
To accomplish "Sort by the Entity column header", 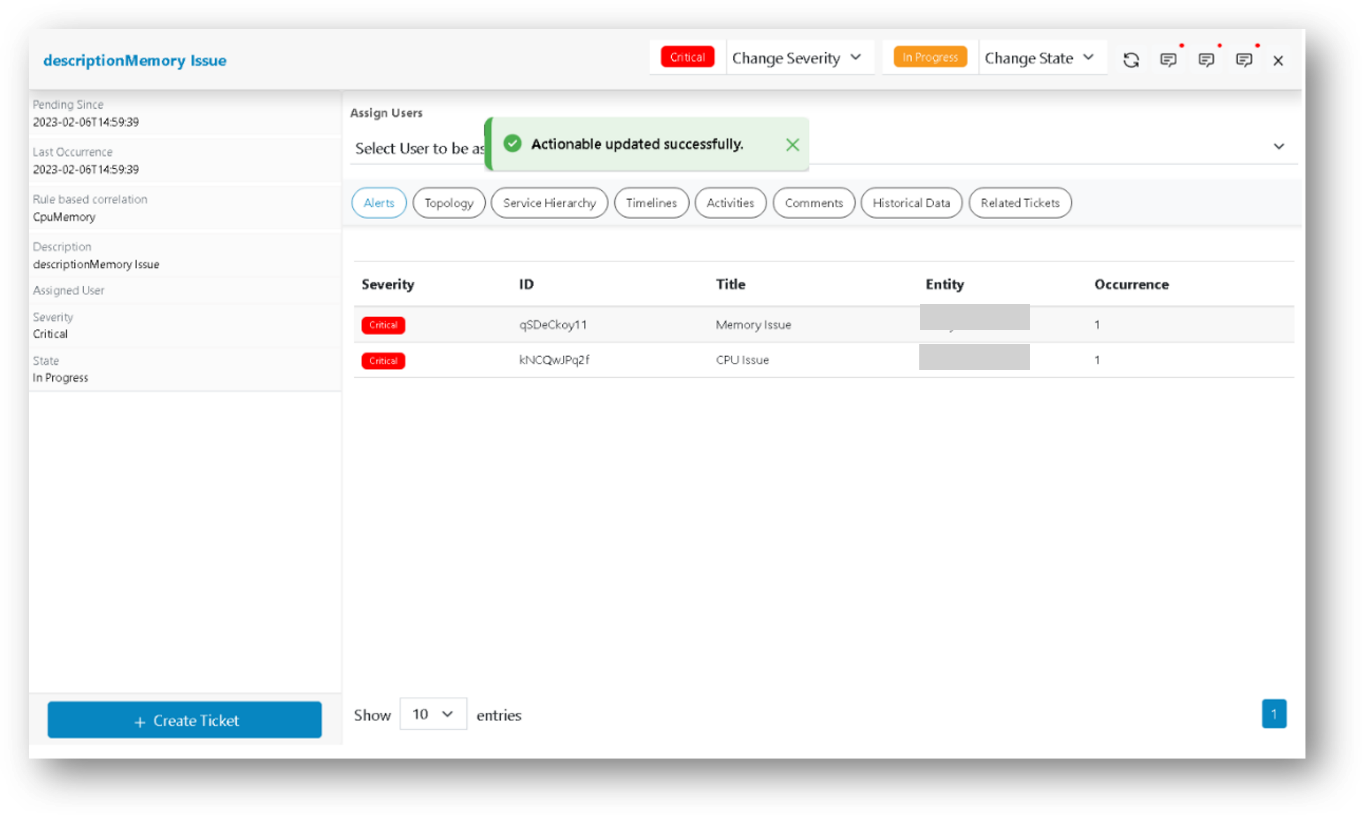I will point(945,285).
